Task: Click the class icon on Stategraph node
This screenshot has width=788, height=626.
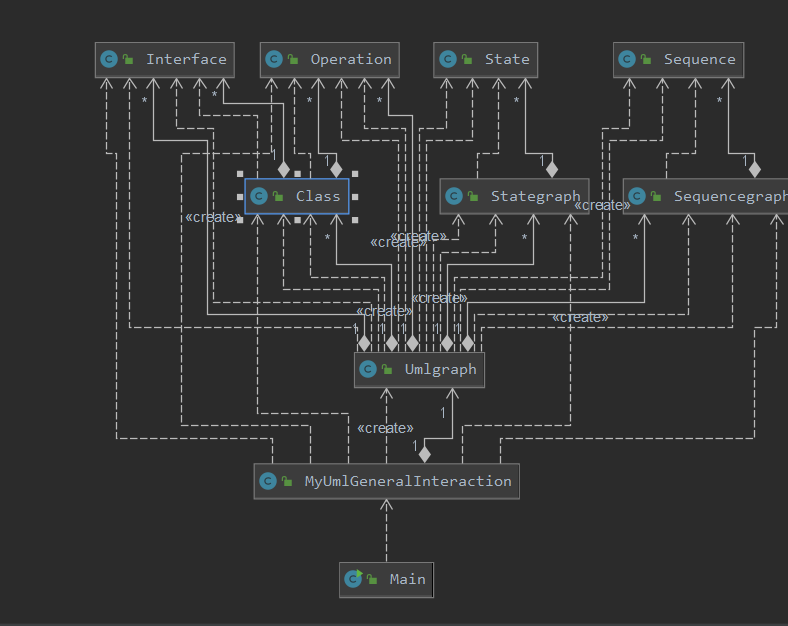Action: point(454,196)
